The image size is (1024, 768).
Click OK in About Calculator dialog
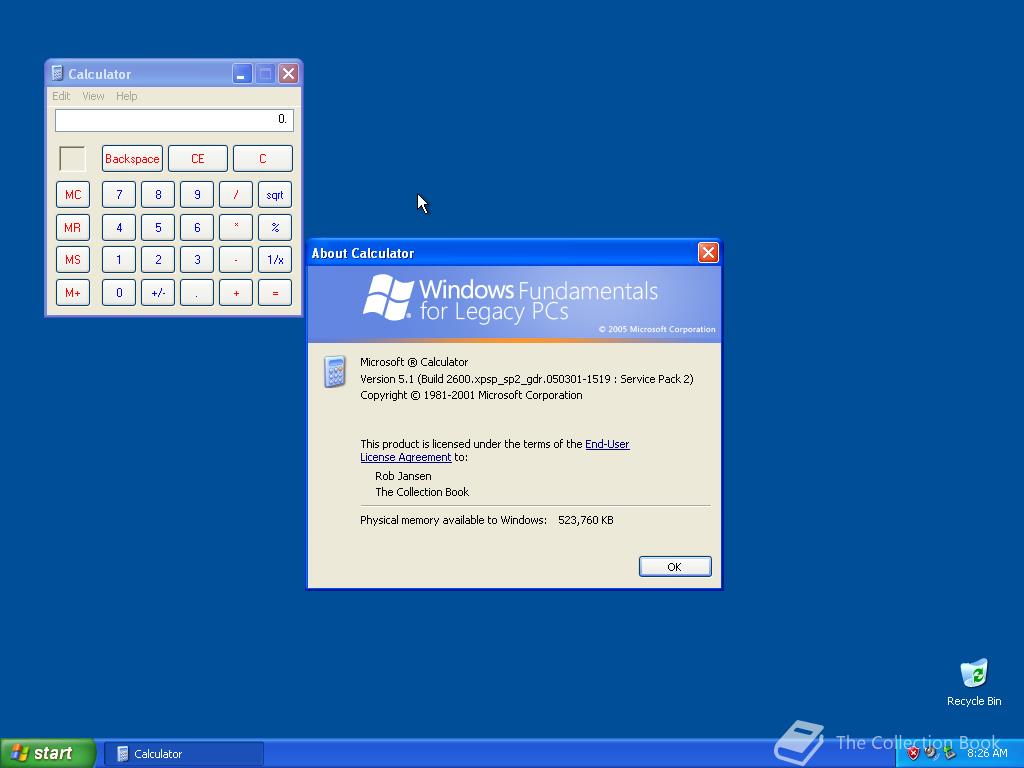pos(675,566)
